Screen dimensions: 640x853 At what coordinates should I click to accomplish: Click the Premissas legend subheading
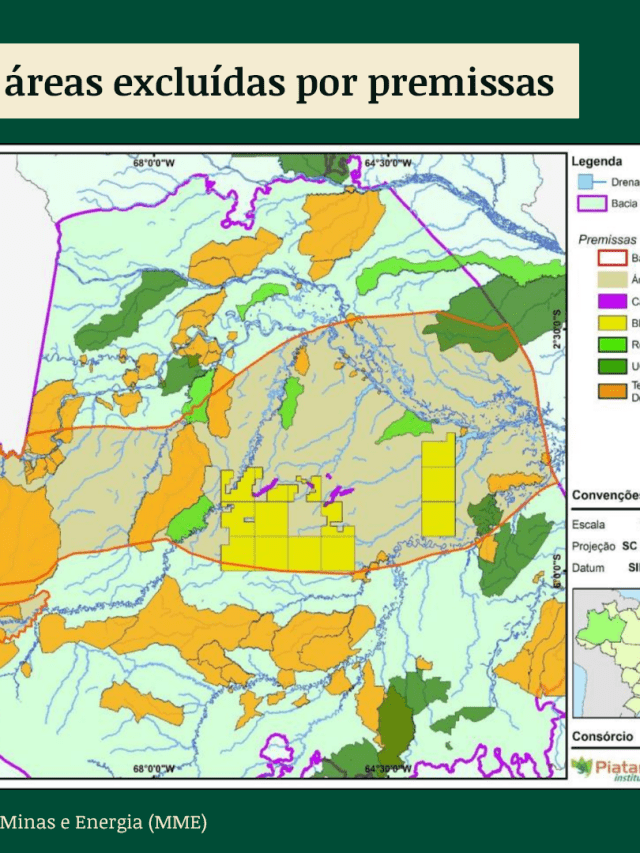pyautogui.click(x=607, y=239)
